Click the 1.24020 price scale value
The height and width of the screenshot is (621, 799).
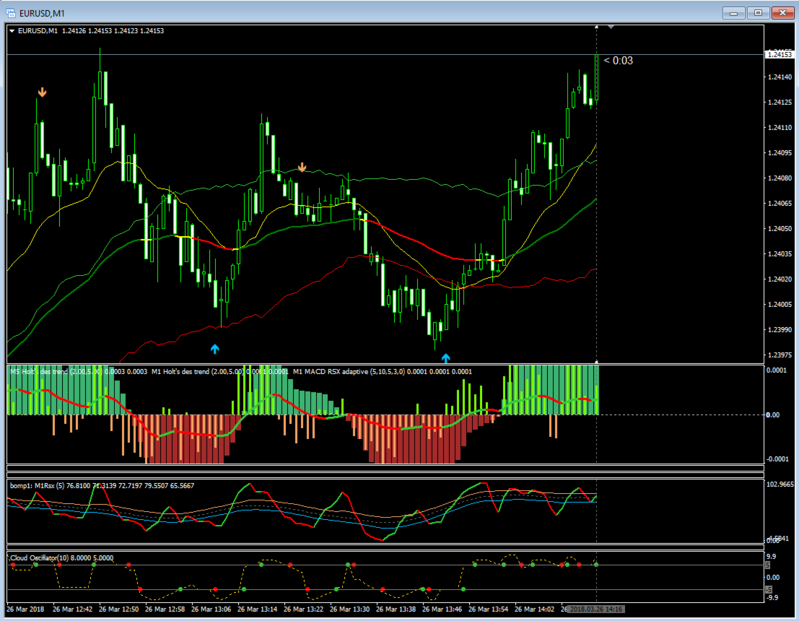click(780, 279)
